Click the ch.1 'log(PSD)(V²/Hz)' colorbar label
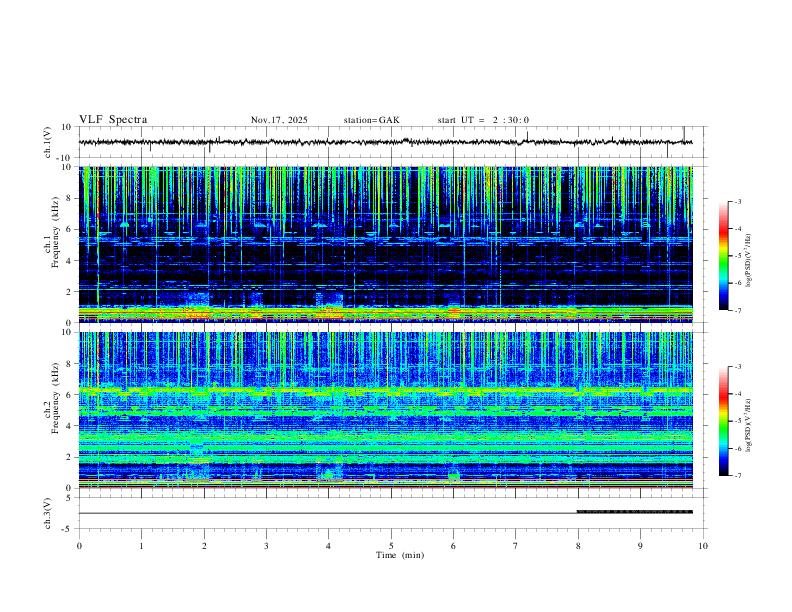Image resolution: width=792 pixels, height=612 pixels. [x=749, y=260]
